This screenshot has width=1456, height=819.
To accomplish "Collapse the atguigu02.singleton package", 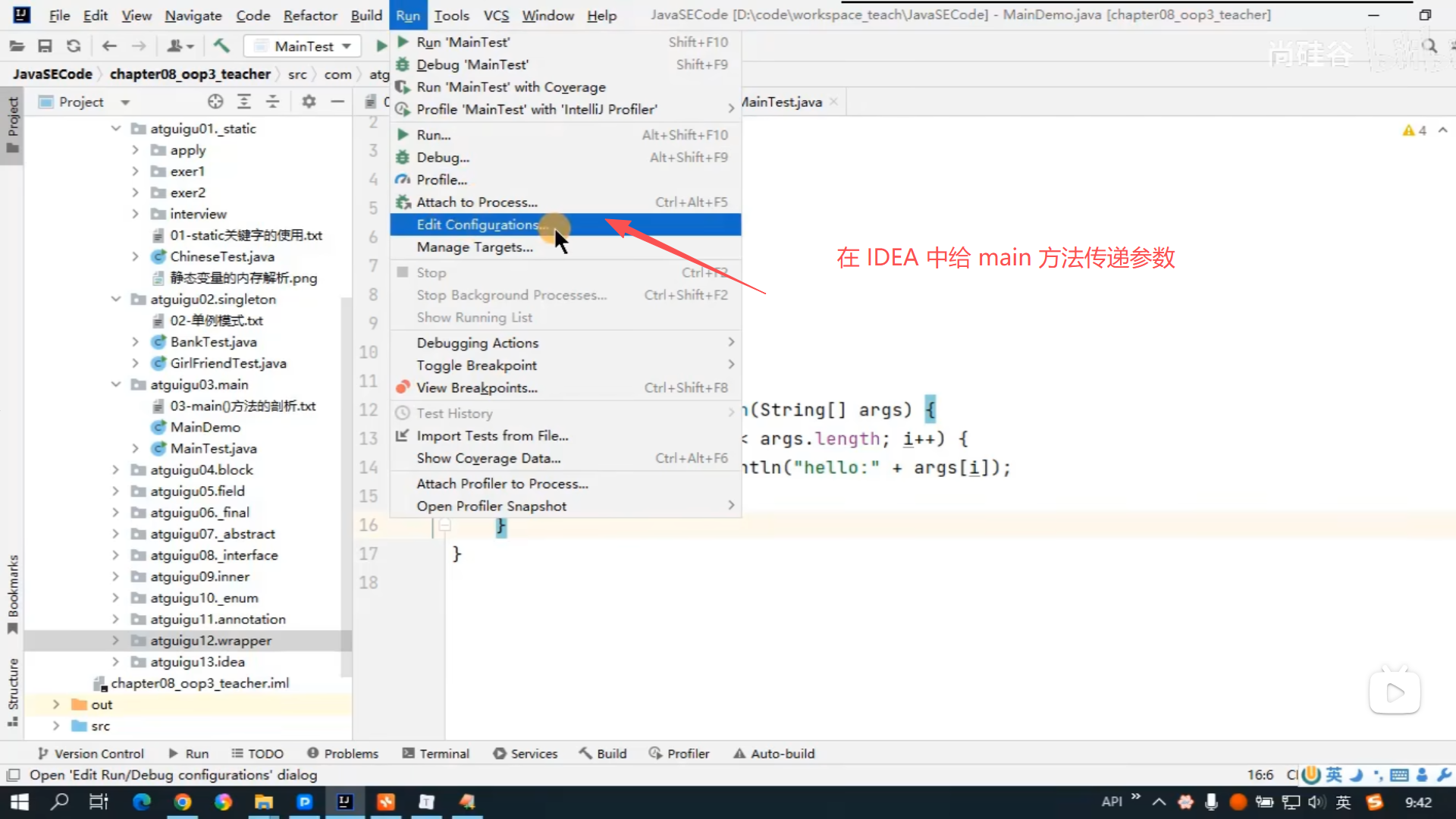I will pyautogui.click(x=116, y=300).
